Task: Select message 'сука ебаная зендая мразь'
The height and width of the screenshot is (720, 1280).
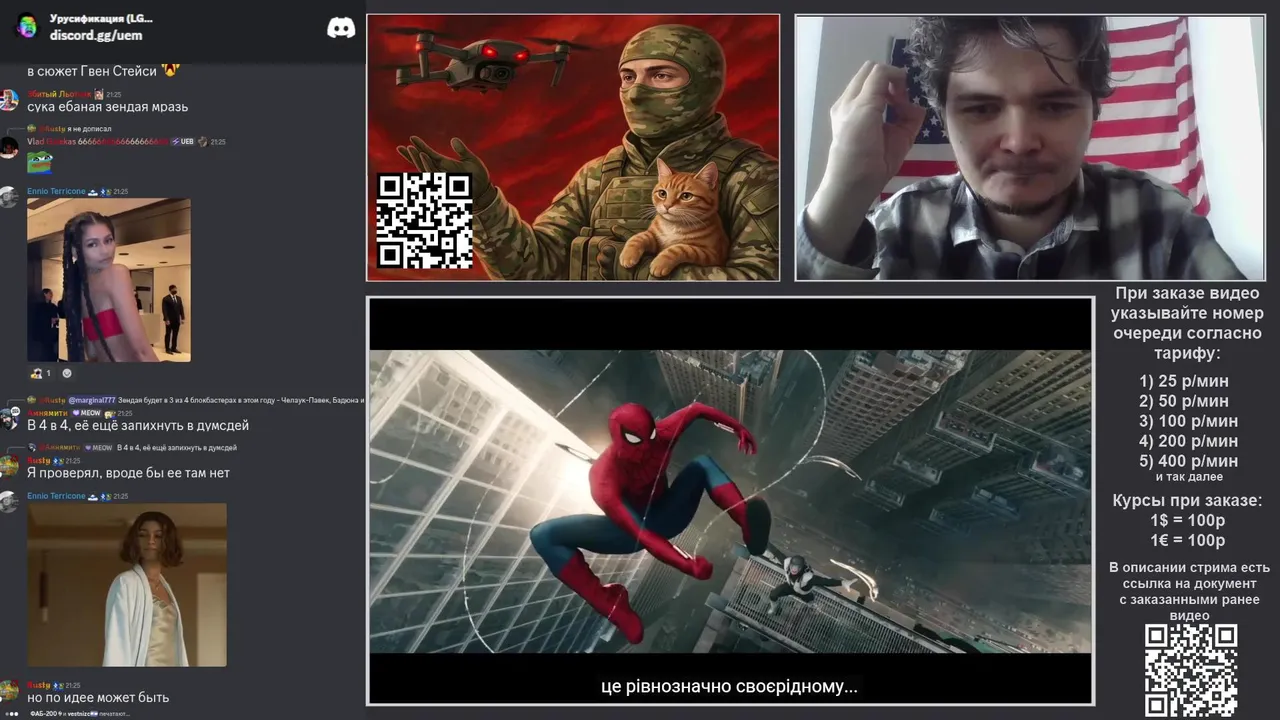Action: click(107, 106)
